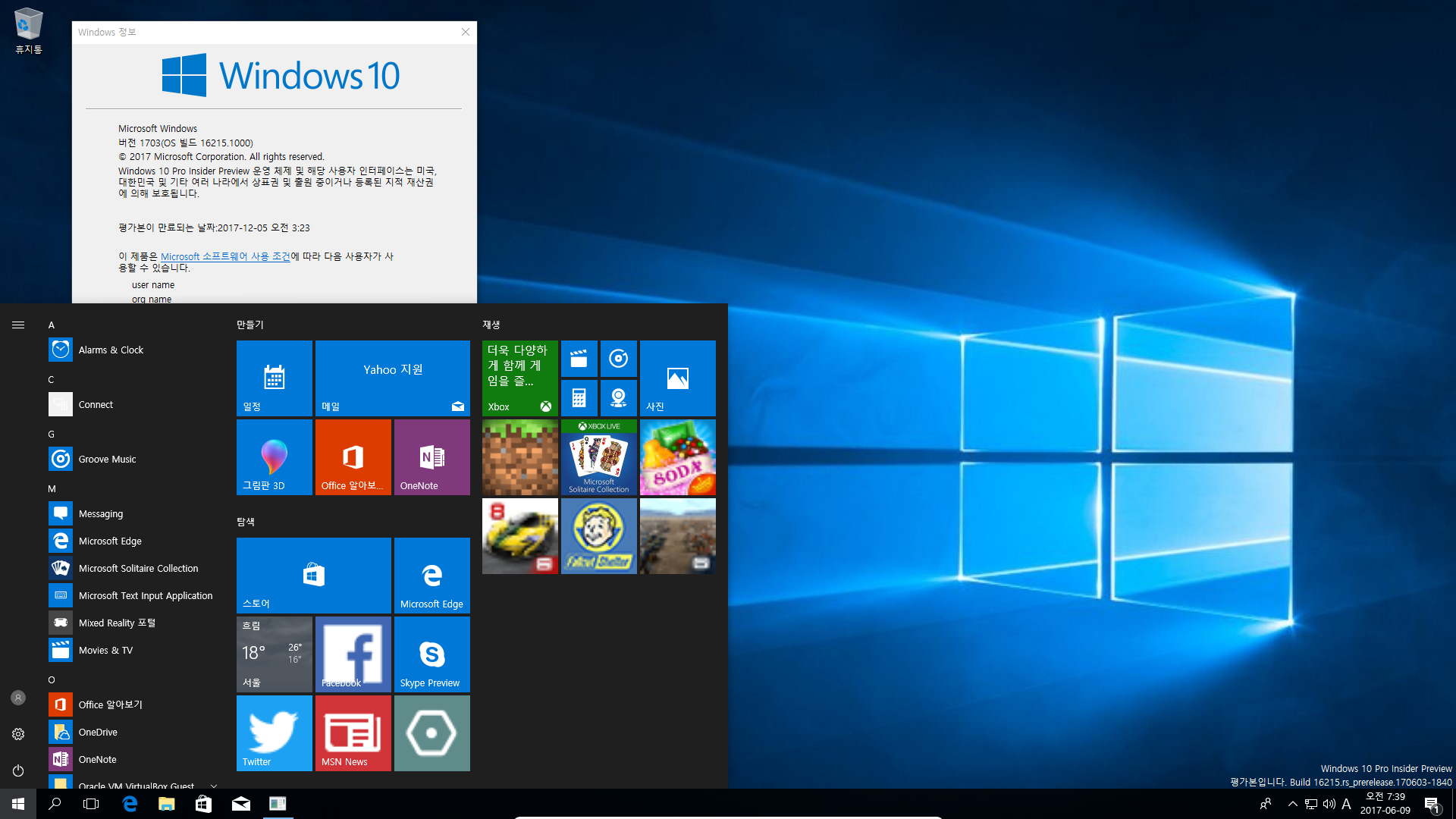Open the Candy Crush Soda tile

coord(678,457)
